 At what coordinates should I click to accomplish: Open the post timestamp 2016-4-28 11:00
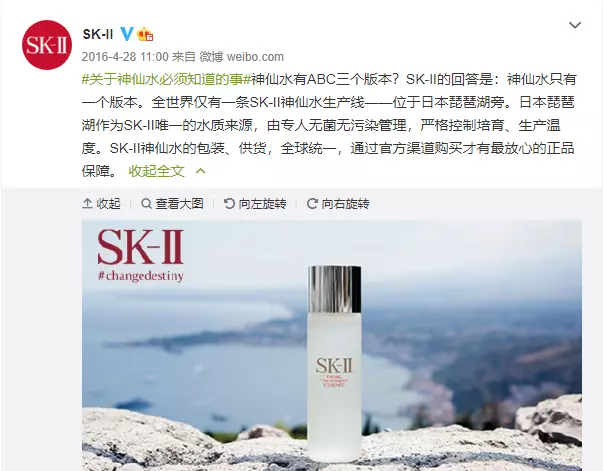125,57
